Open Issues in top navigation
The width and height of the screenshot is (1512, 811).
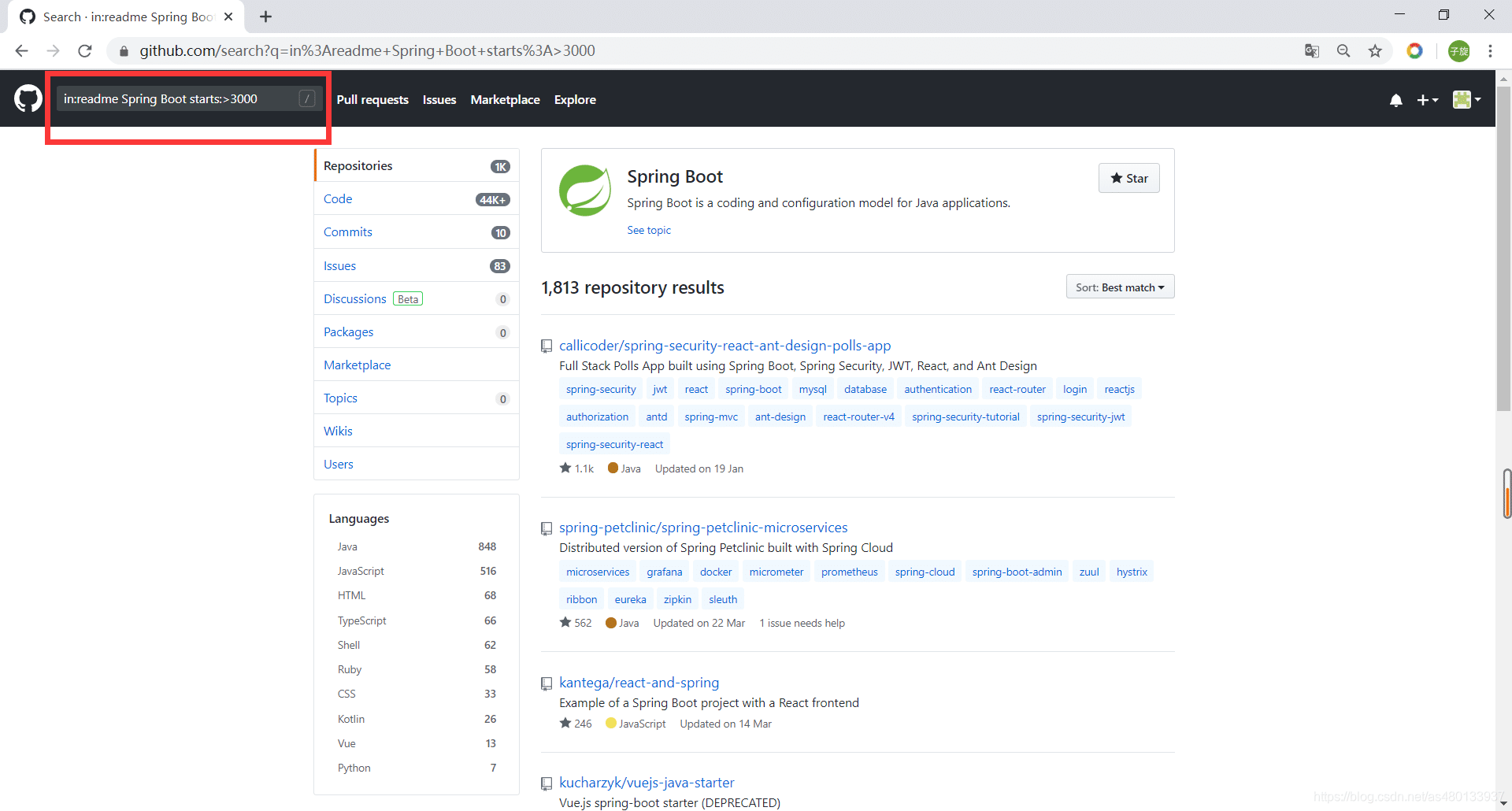point(439,99)
